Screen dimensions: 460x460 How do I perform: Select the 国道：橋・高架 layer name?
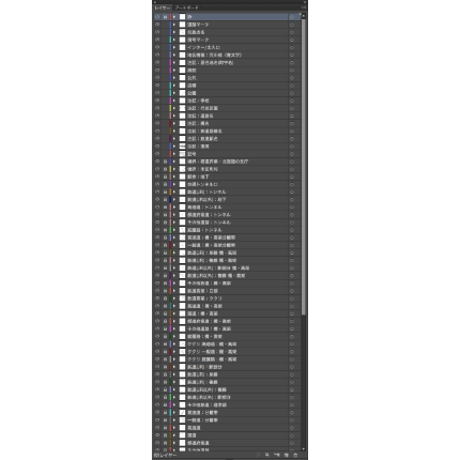[x=203, y=314]
